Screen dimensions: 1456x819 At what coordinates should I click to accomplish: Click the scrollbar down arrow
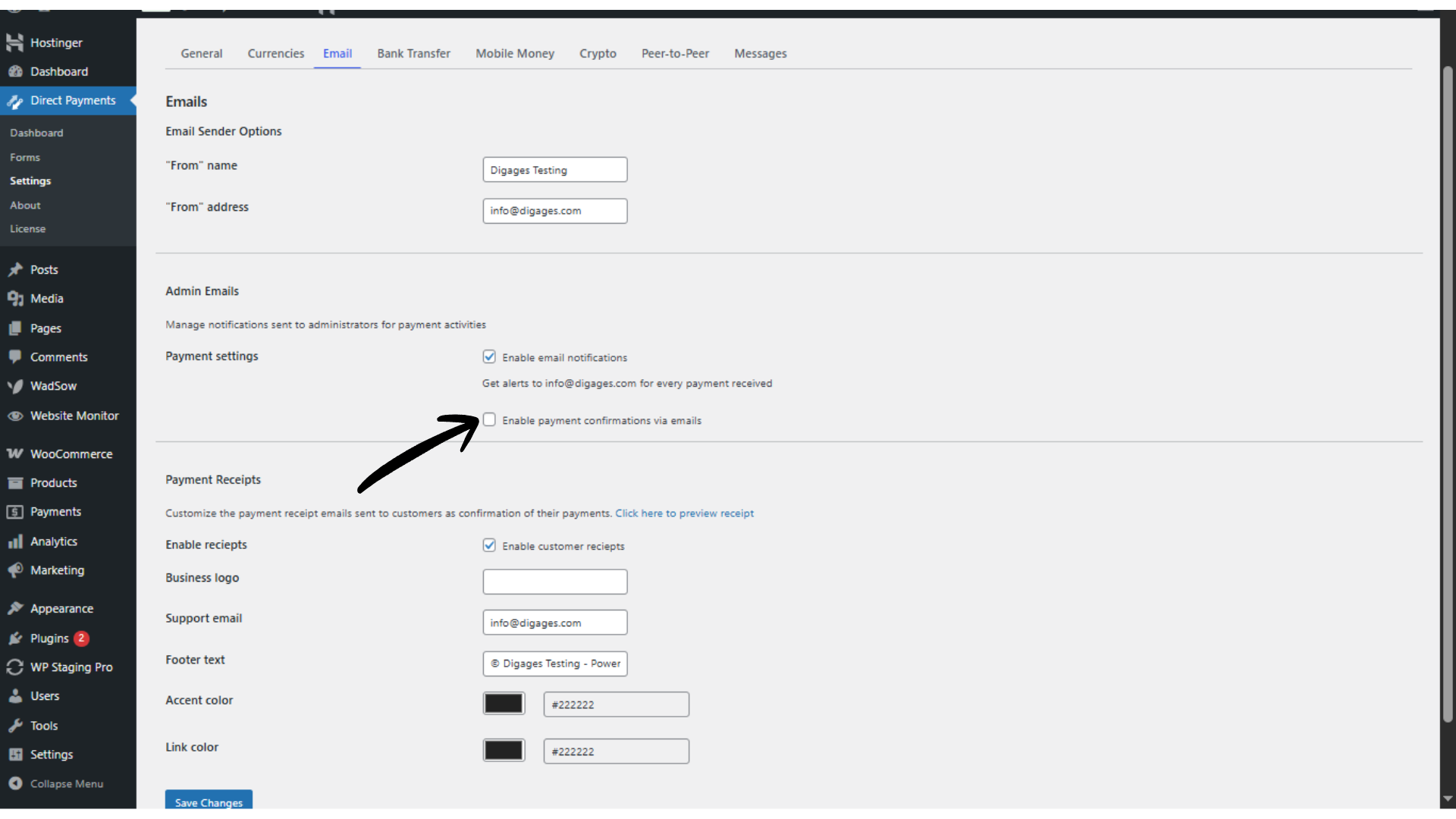coord(1448,799)
